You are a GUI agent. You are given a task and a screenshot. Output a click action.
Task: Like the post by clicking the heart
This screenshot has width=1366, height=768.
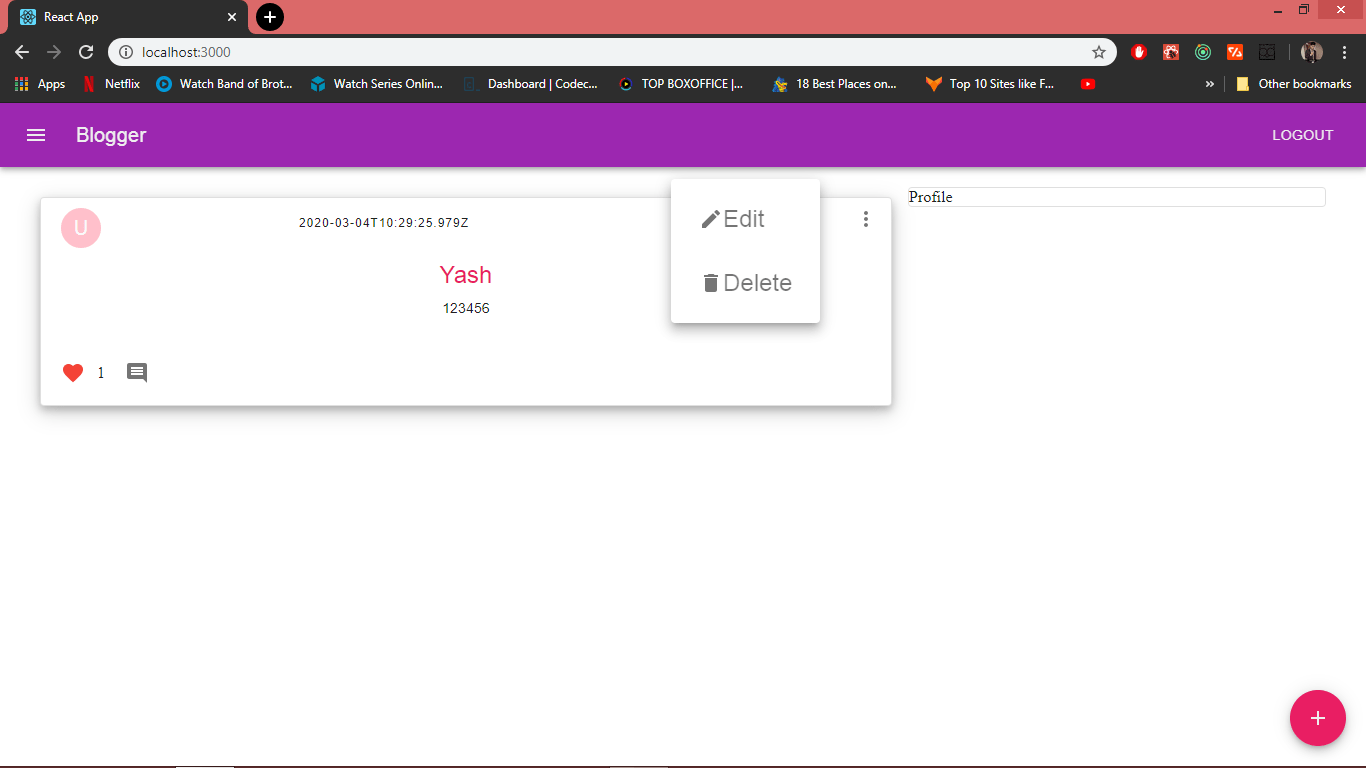click(72, 371)
